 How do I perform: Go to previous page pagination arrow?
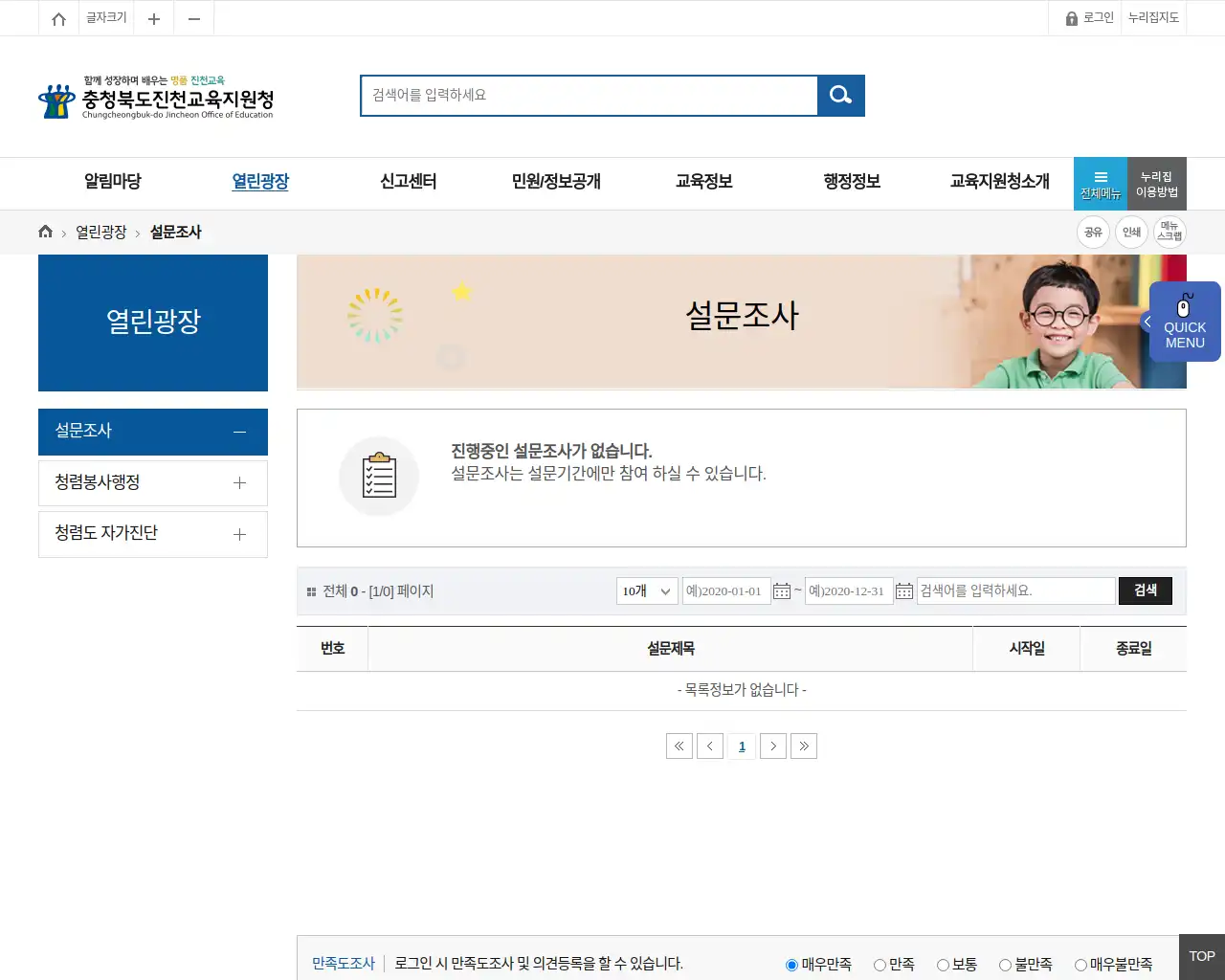(710, 746)
